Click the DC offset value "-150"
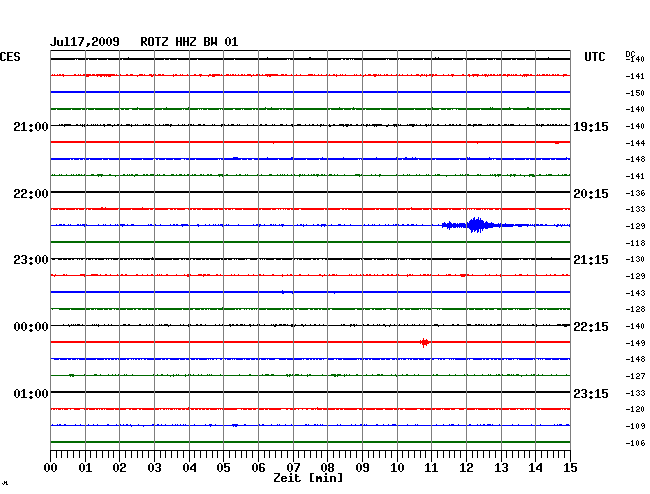Screen dimensions: 650x494 tap(635, 93)
